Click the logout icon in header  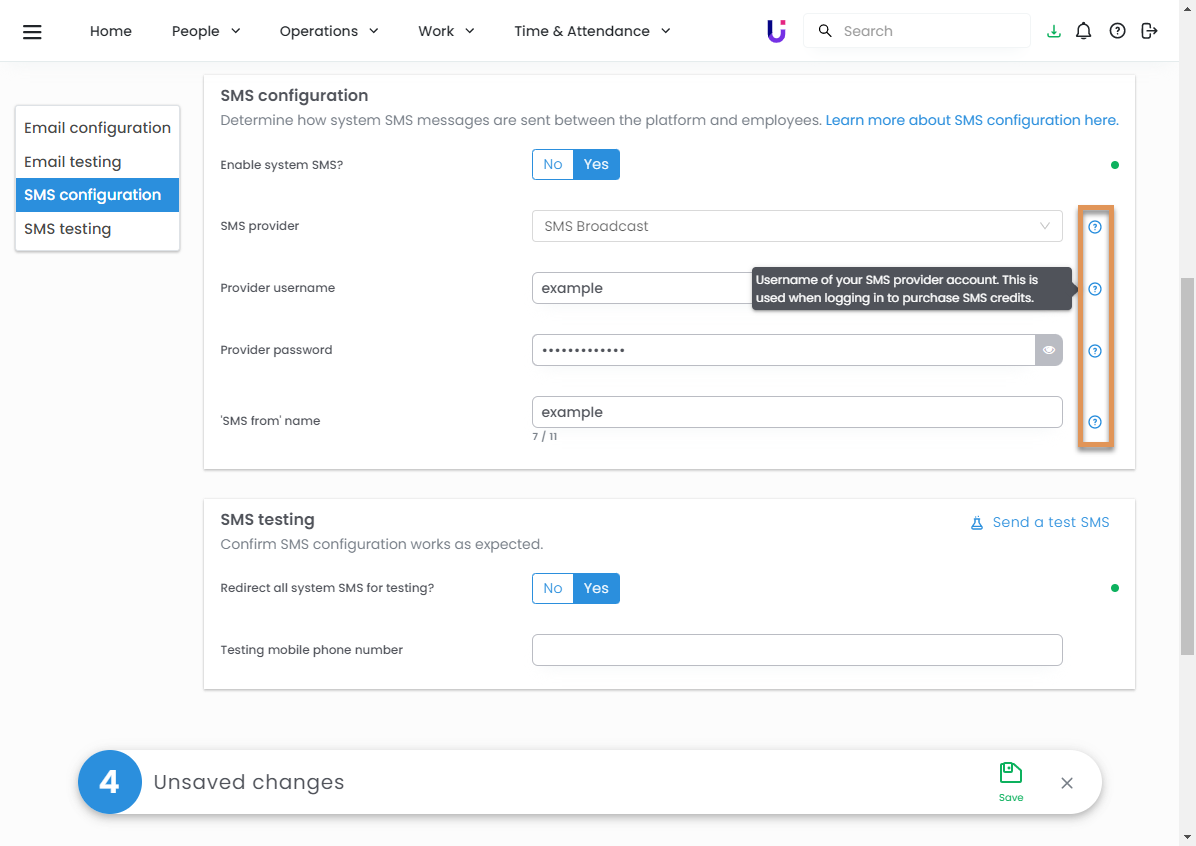coord(1149,31)
